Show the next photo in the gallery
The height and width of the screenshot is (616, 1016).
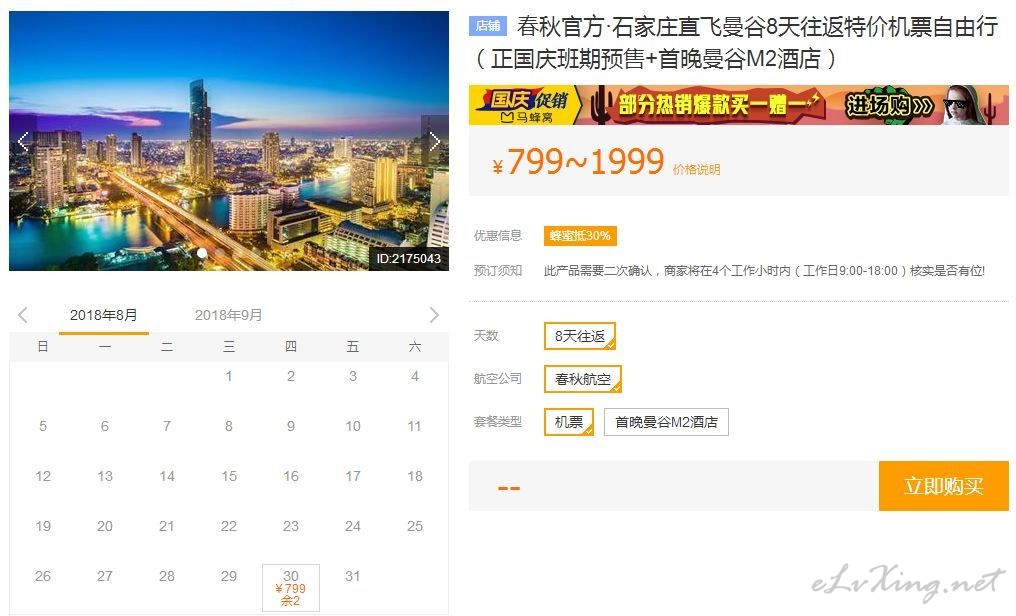tap(435, 141)
